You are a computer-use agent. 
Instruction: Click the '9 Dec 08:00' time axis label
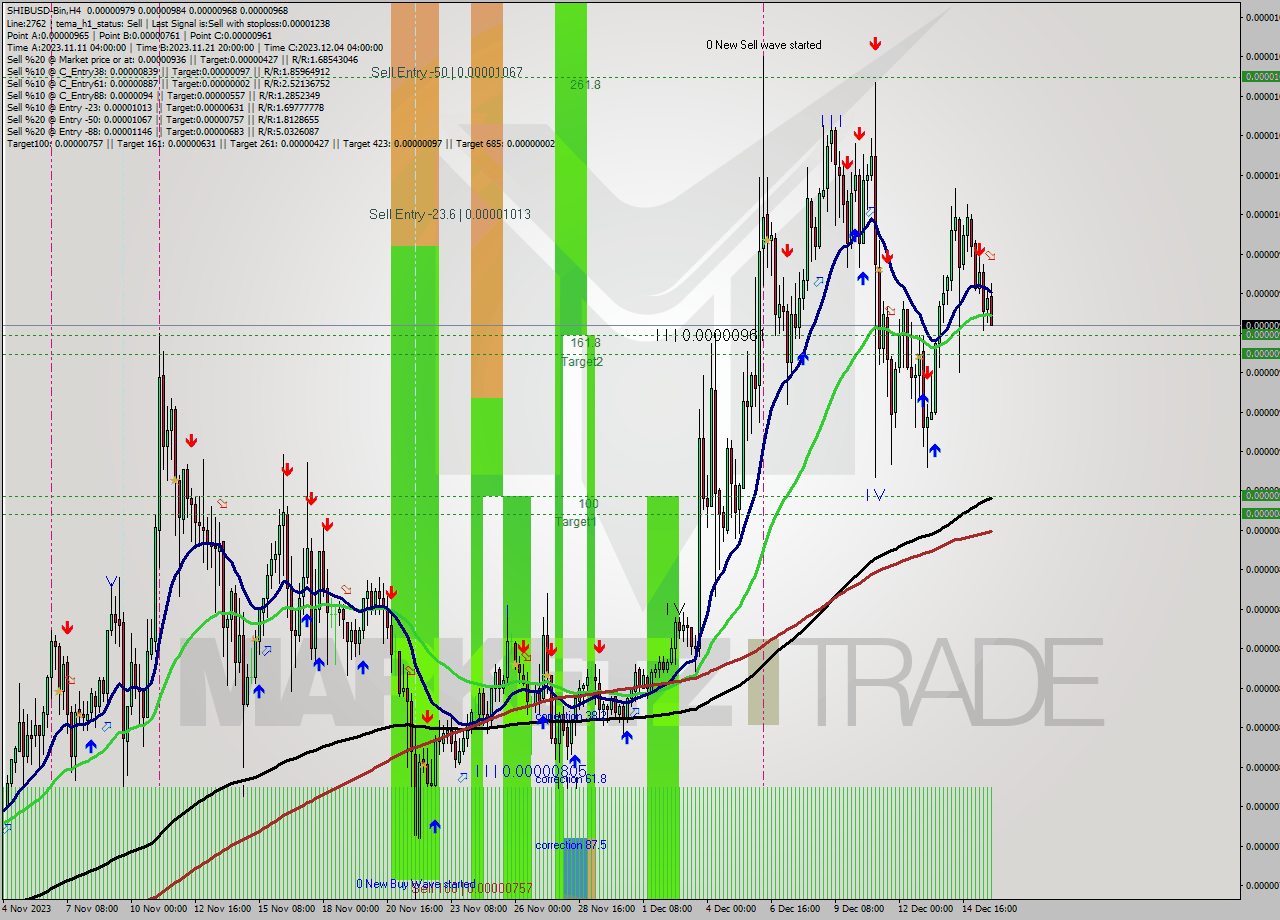pyautogui.click(x=859, y=909)
